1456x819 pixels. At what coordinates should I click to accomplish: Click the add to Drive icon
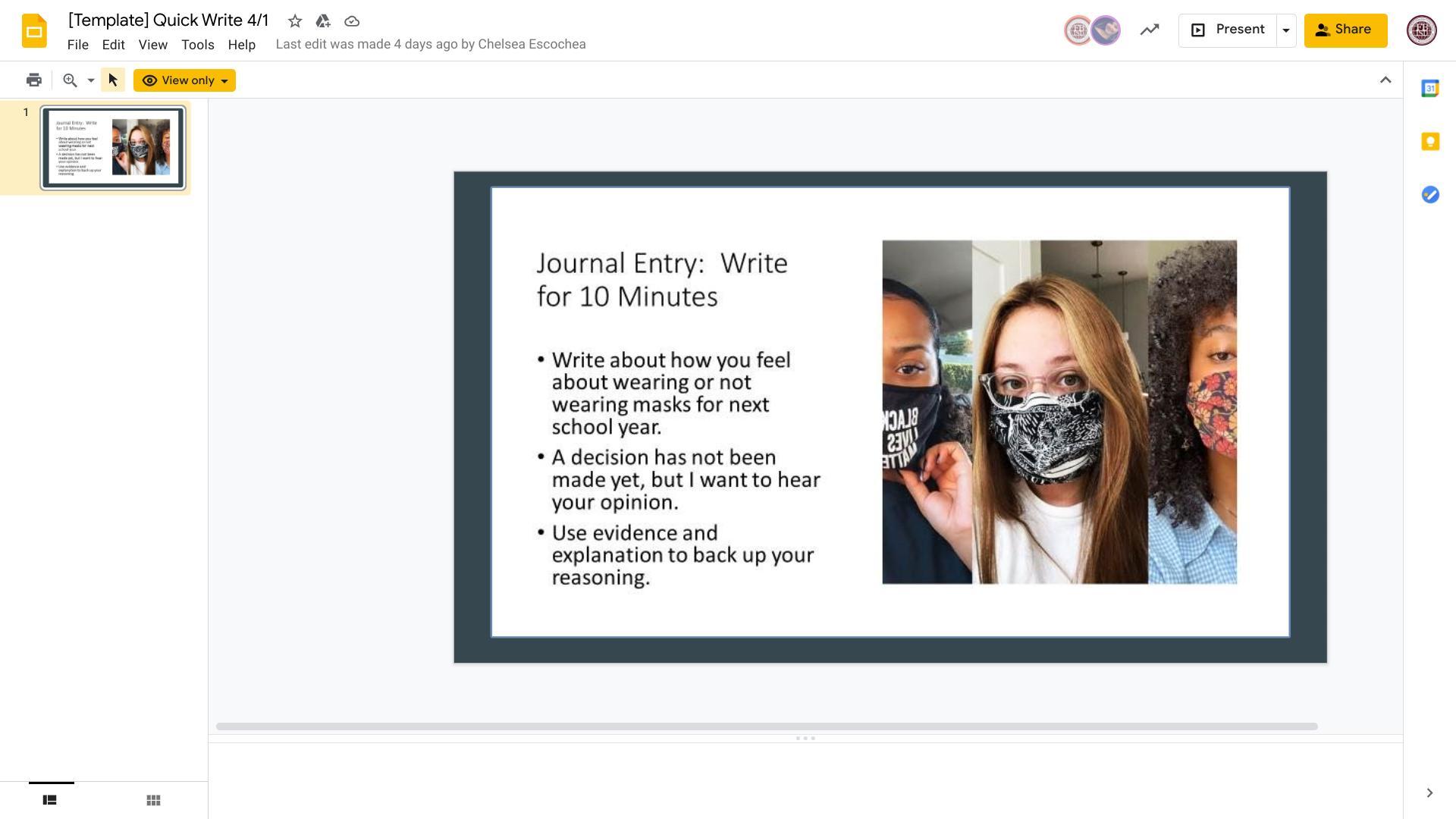[x=323, y=21]
